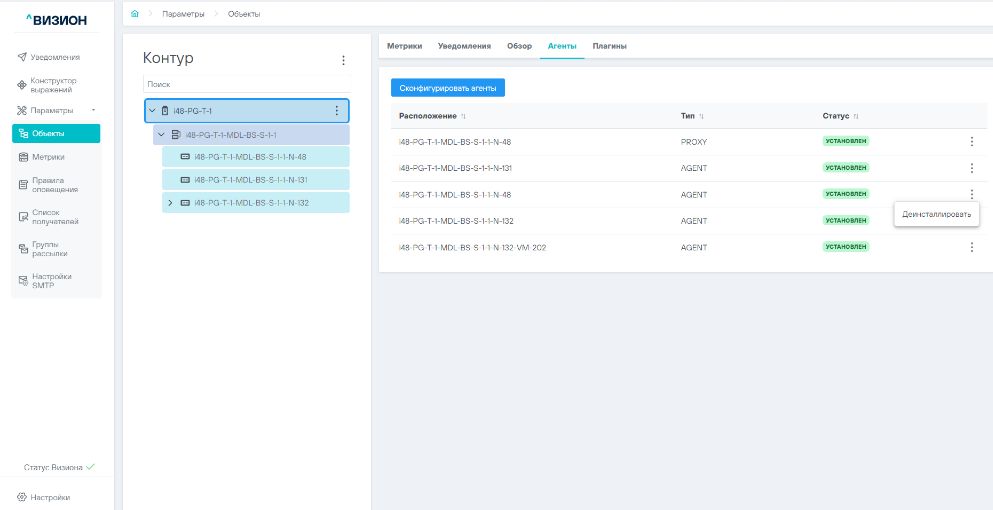
Task: Open the Уведомления sidebar item
Action: click(55, 57)
